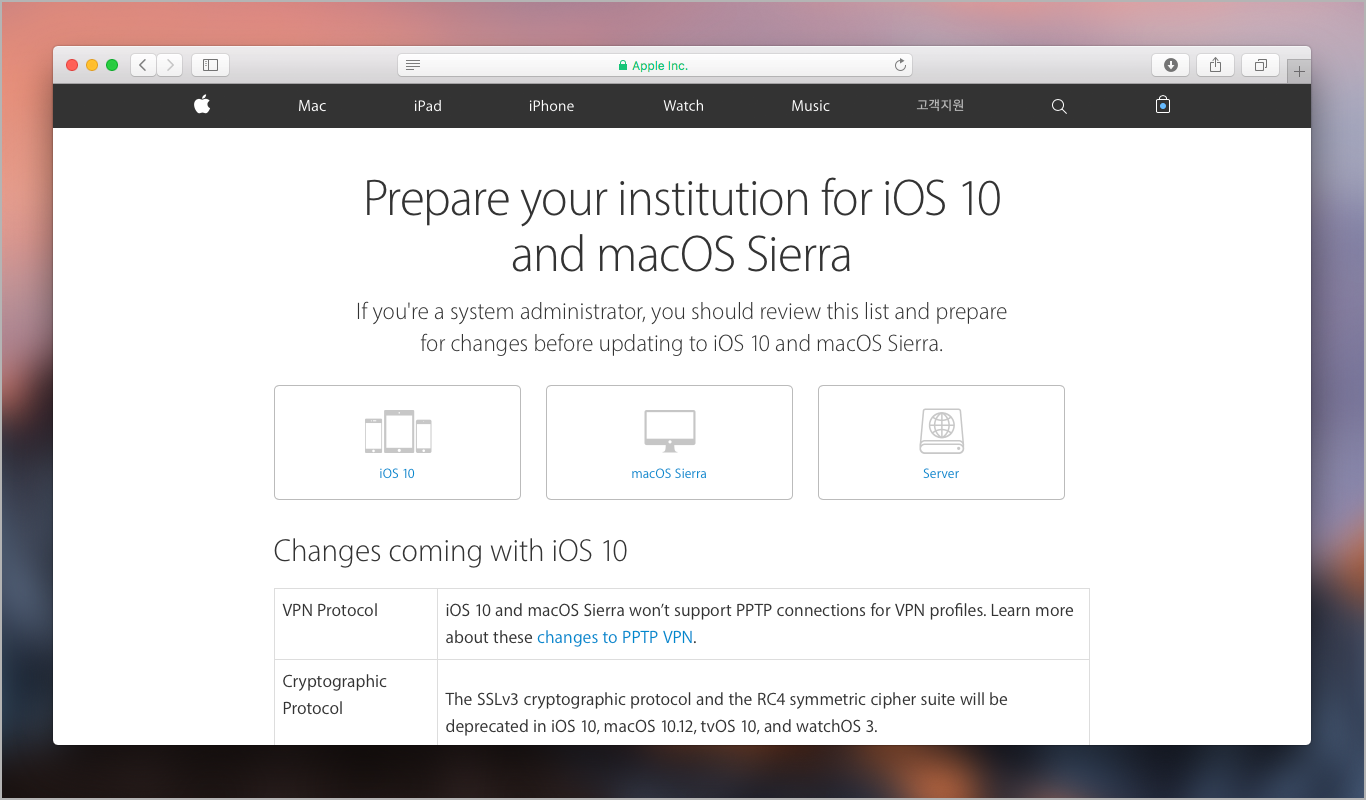Select the Server card label

coord(941,474)
